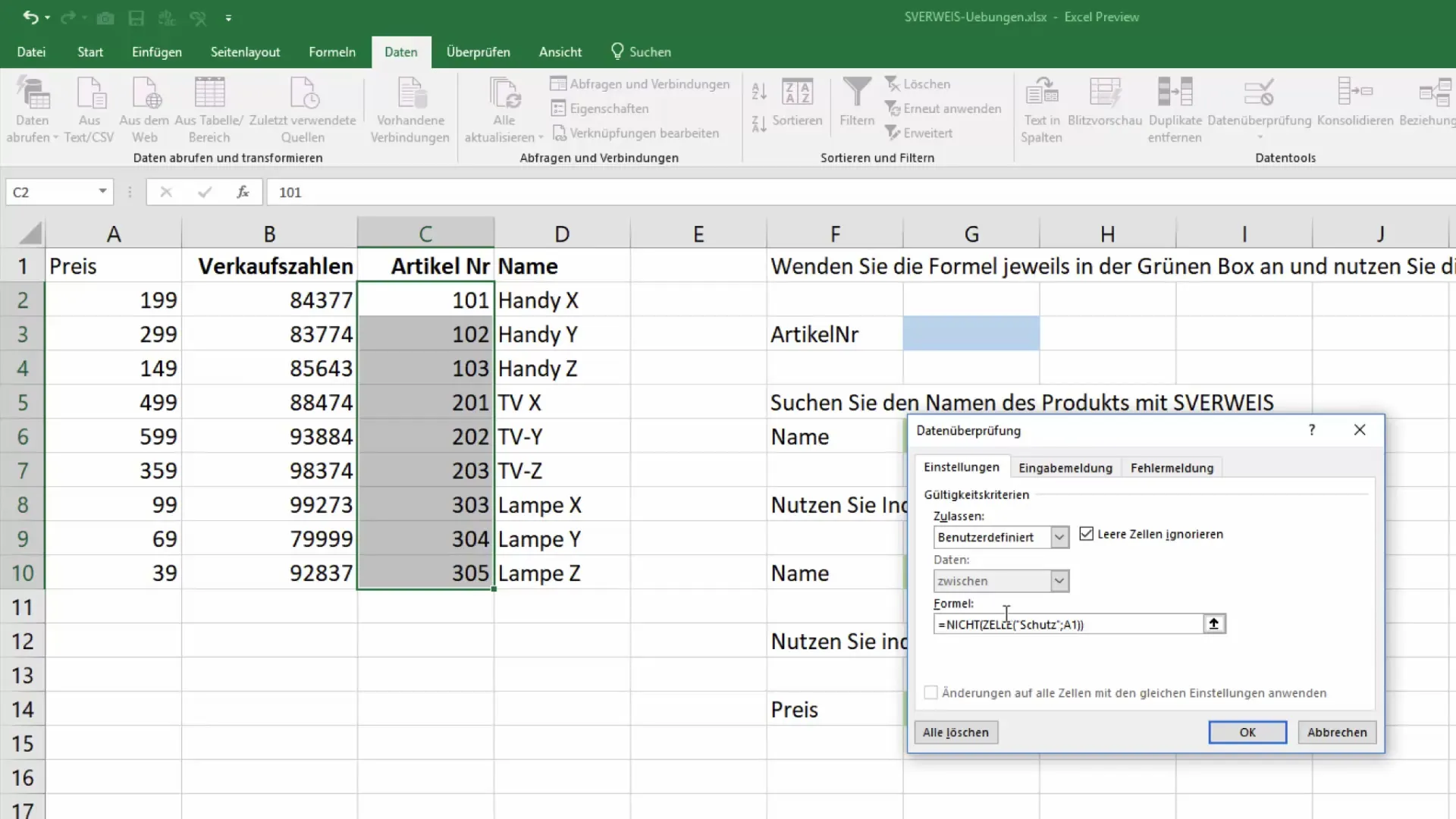The height and width of the screenshot is (819, 1456).
Task: Expand the Alle aktualisieren dropdown arrow
Action: pyautogui.click(x=541, y=138)
